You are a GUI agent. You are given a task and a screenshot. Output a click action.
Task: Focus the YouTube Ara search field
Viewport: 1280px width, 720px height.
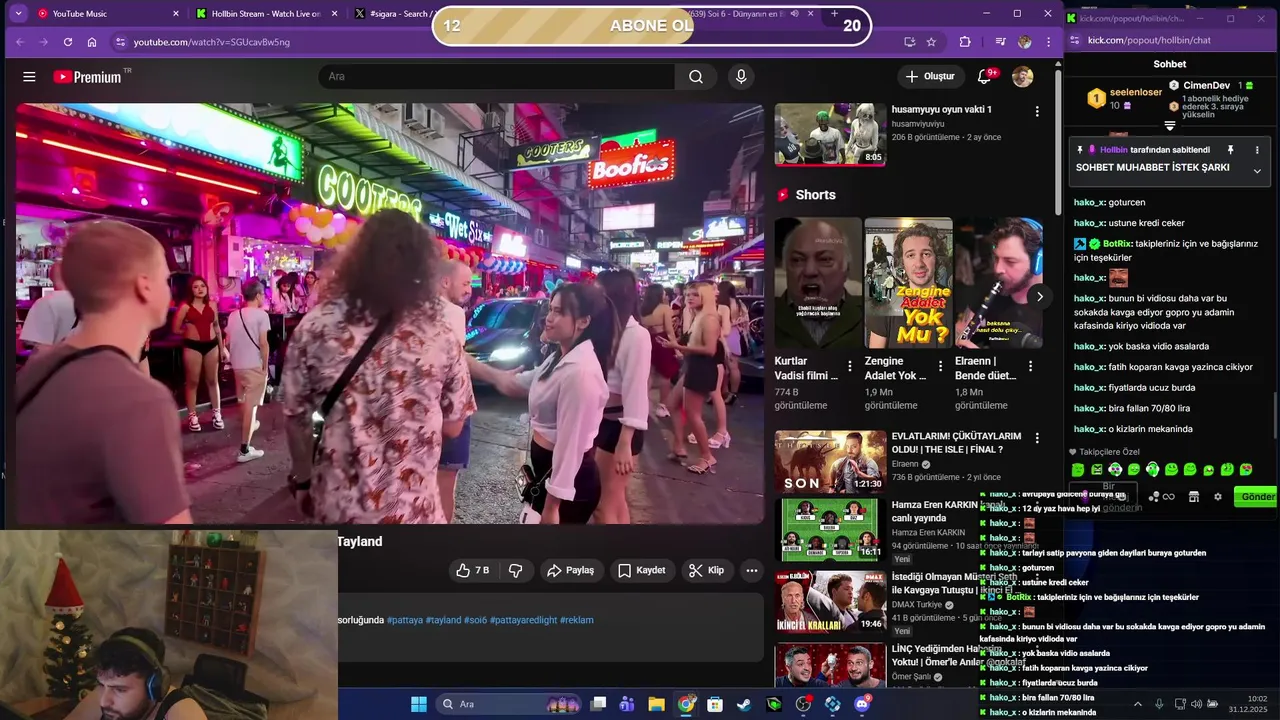click(x=497, y=77)
